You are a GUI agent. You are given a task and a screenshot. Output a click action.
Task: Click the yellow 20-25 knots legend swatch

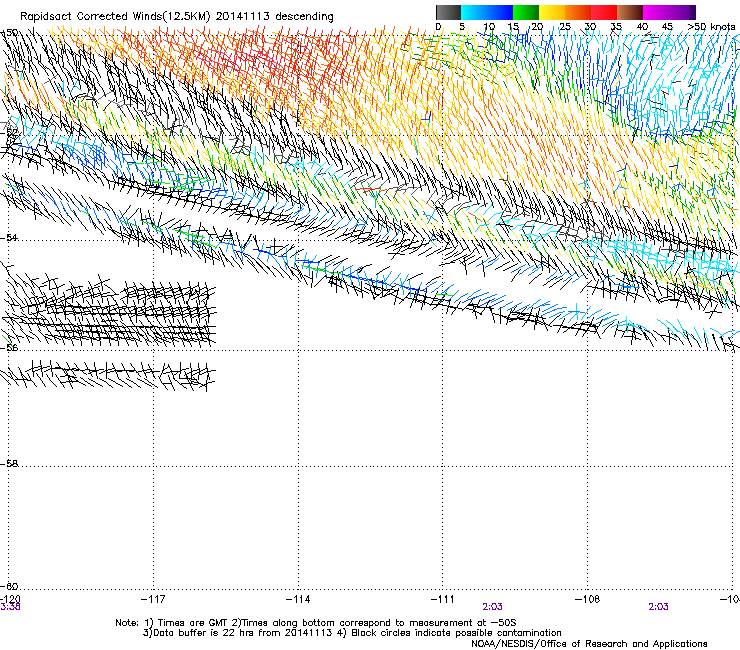click(552, 12)
